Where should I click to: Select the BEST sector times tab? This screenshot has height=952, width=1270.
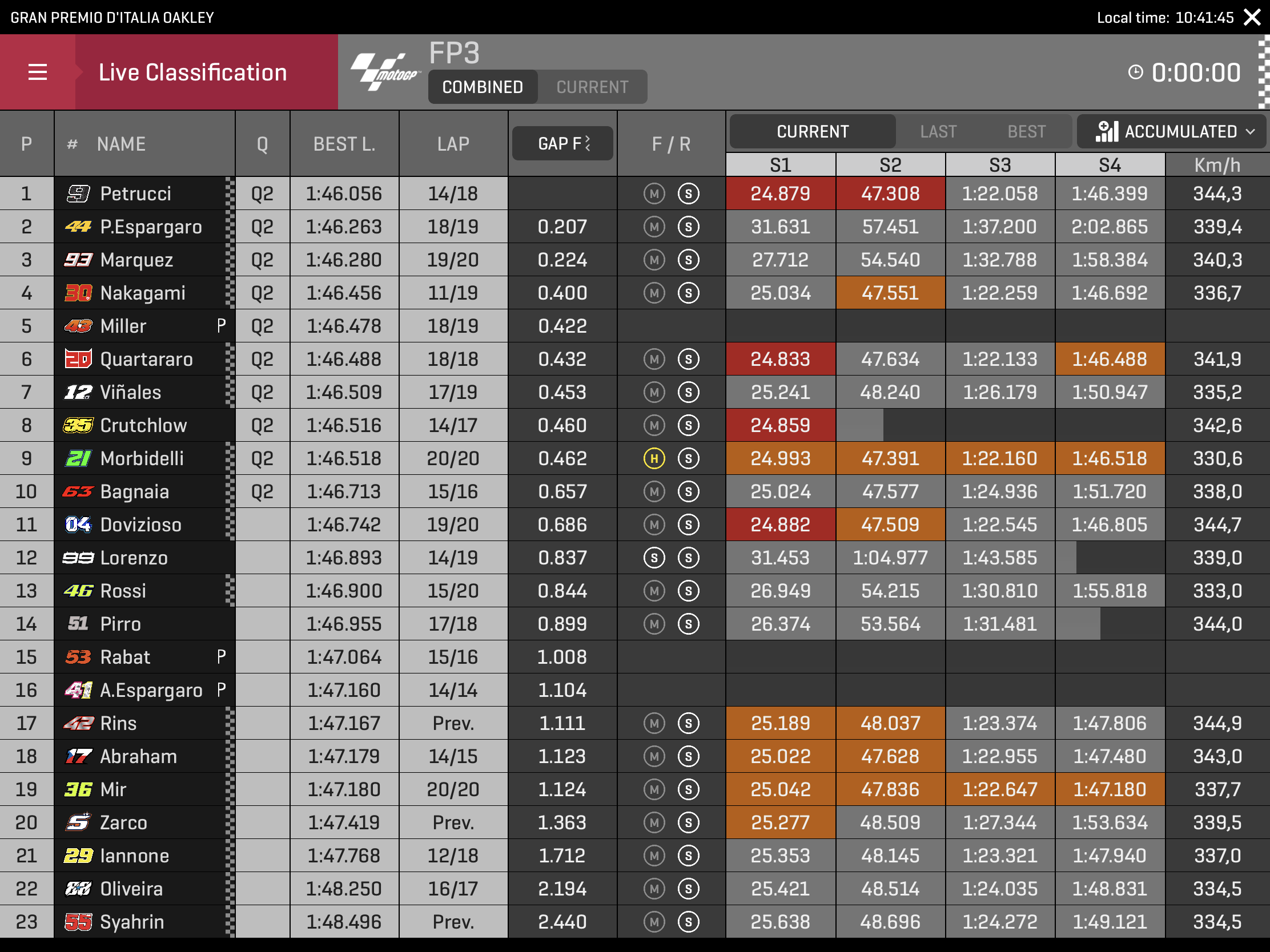coord(1026,131)
